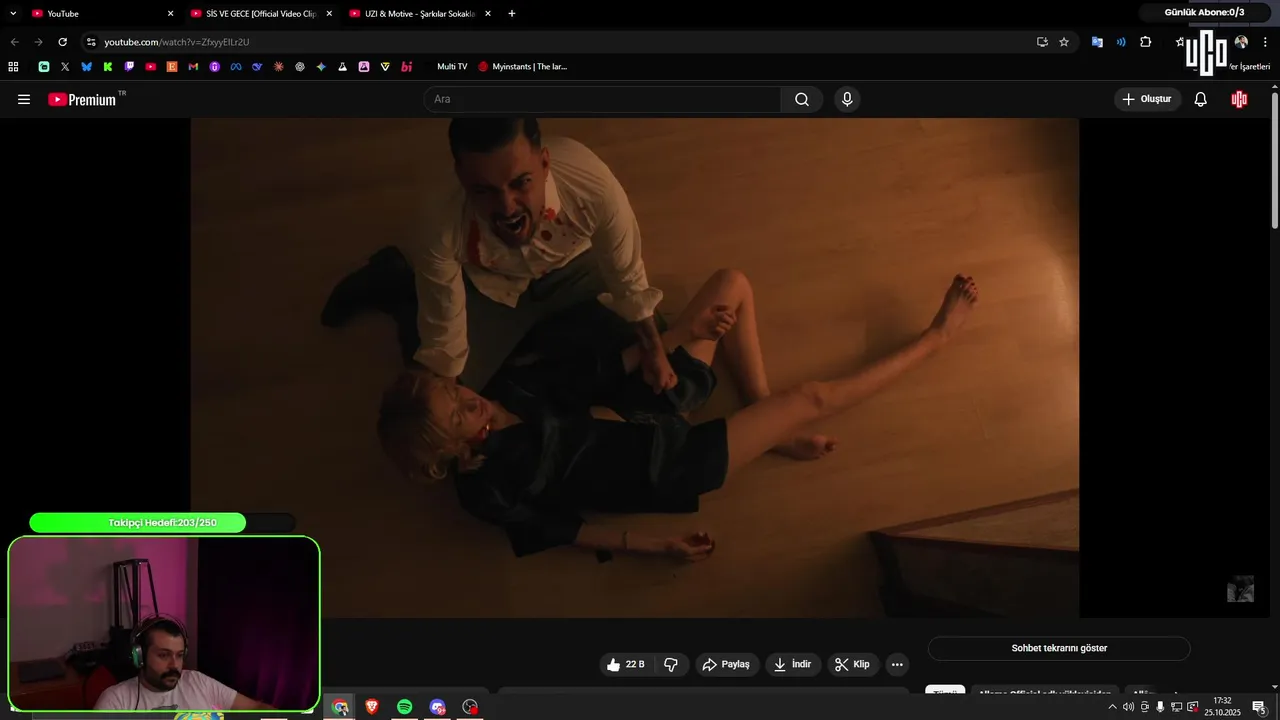The image size is (1280, 720).
Task: Click the İndir download button
Action: [793, 664]
